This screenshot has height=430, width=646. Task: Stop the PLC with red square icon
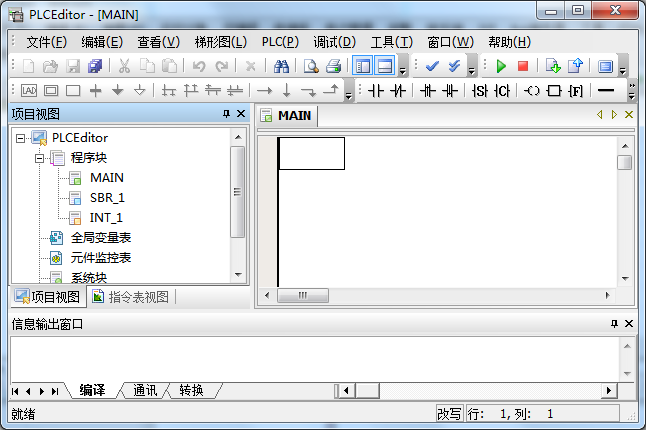(523, 66)
